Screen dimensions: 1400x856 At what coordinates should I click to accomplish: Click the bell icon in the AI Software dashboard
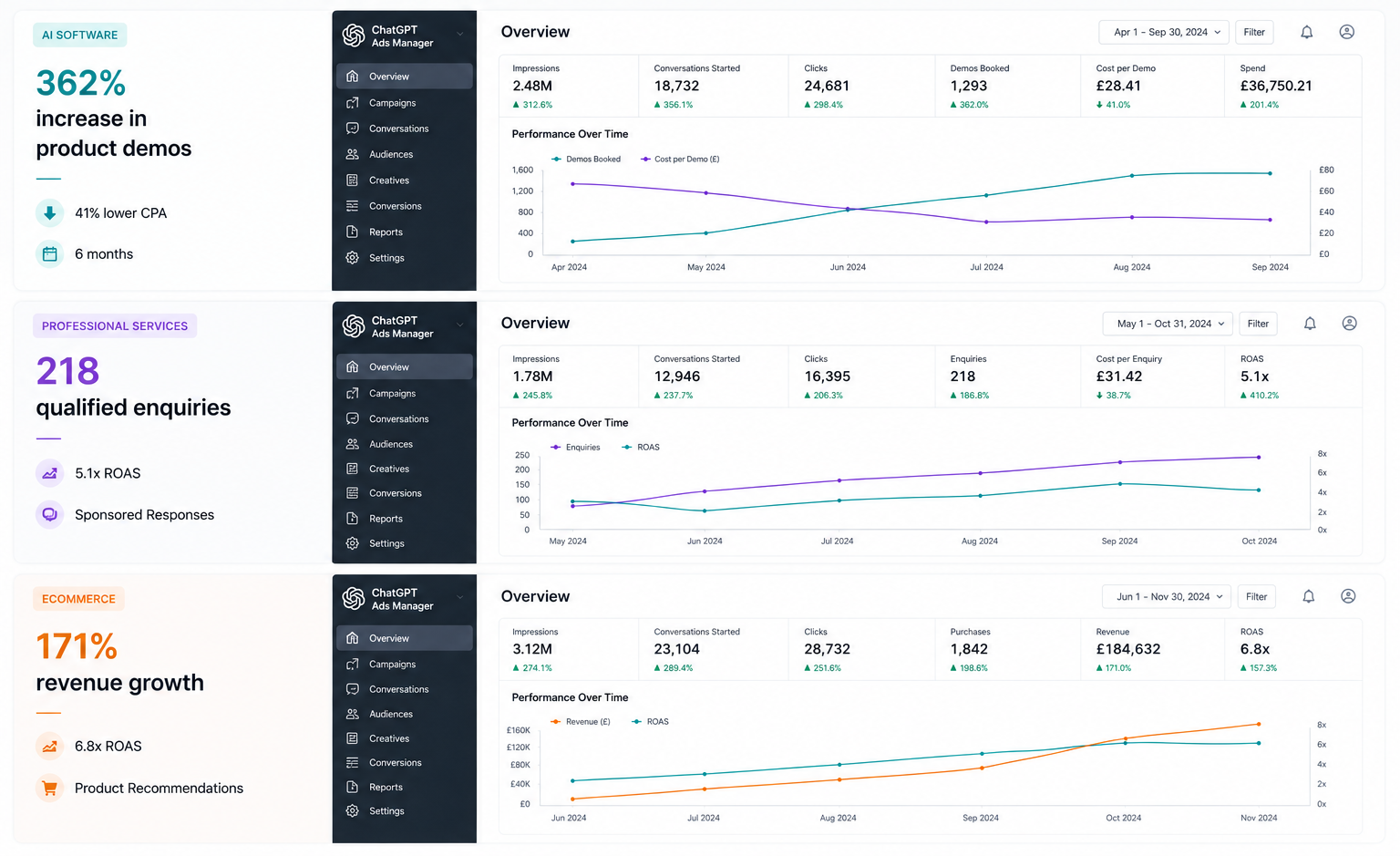click(1306, 32)
